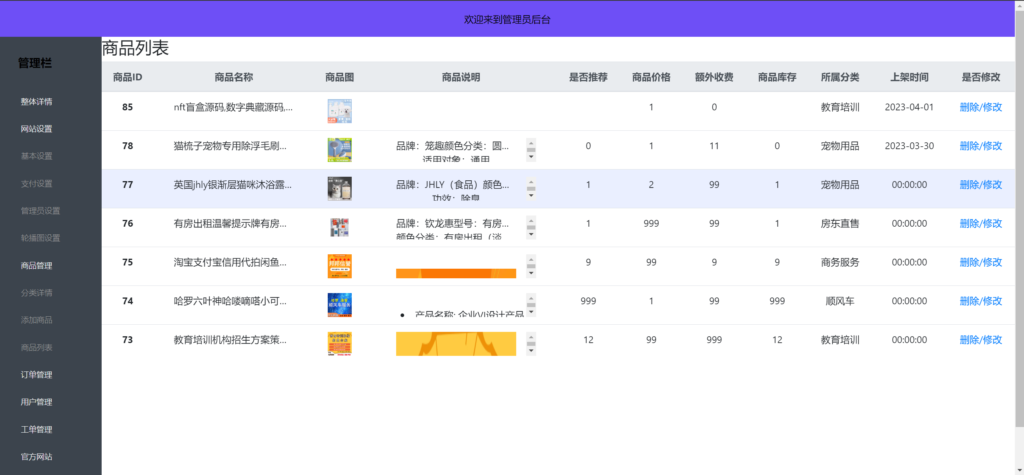Collapse the 商品管理 sidebar section
The width and height of the screenshot is (1024, 475).
pos(36,266)
